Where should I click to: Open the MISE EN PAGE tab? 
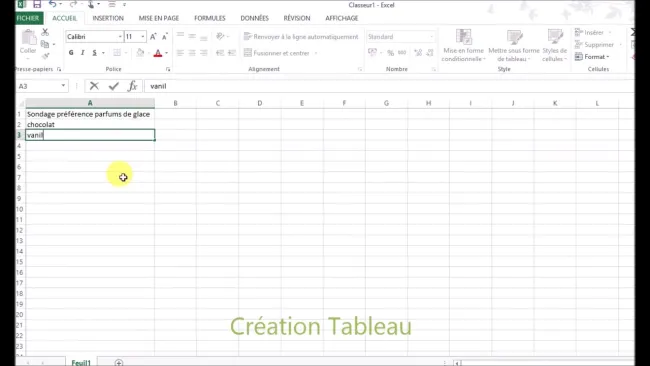(159, 18)
